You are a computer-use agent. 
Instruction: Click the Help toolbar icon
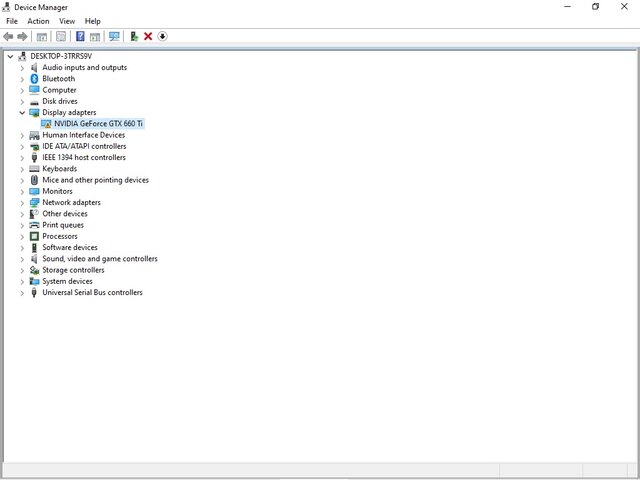tap(79, 36)
